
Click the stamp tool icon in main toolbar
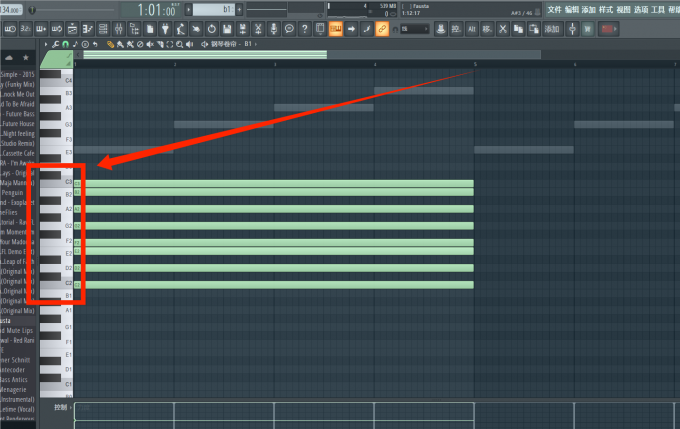(441, 29)
